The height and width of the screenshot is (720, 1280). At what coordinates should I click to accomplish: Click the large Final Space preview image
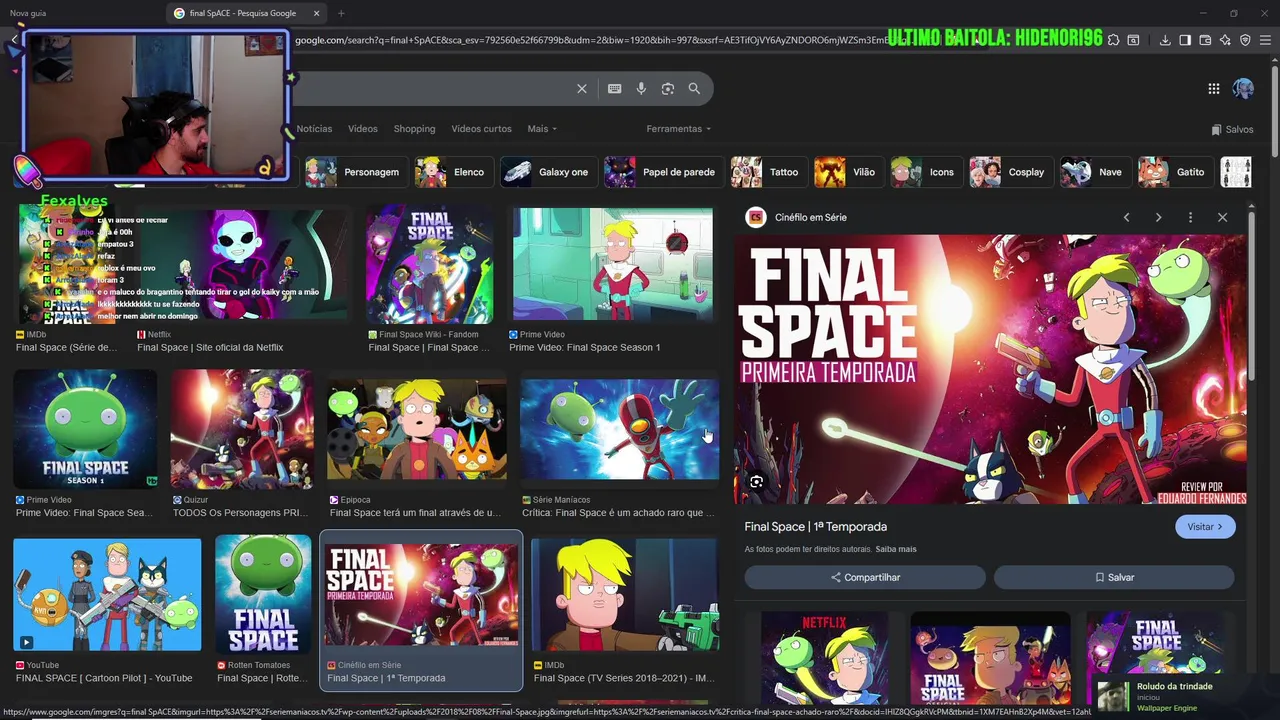[x=990, y=369]
